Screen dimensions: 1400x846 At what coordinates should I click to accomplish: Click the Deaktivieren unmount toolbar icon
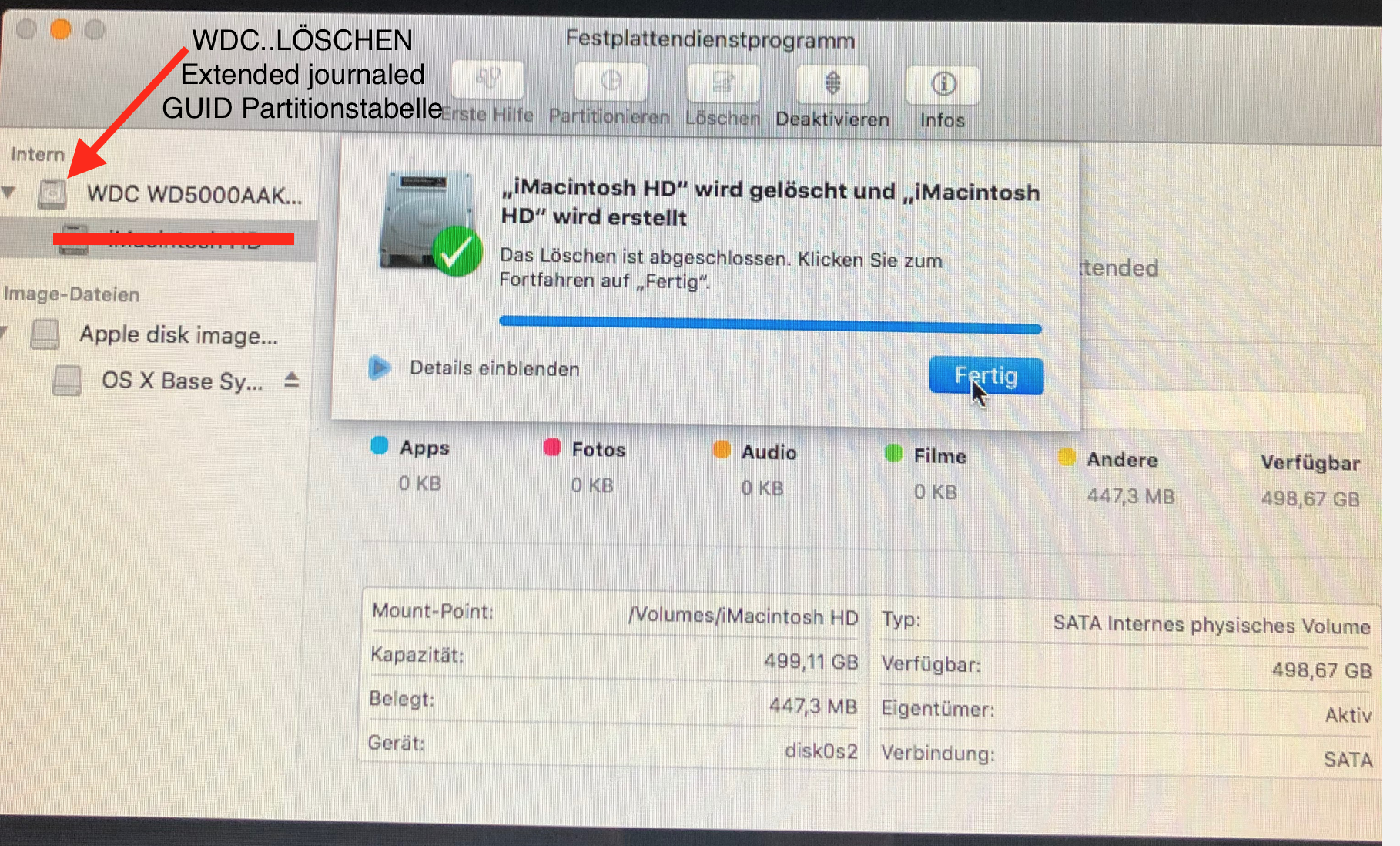pos(832,85)
